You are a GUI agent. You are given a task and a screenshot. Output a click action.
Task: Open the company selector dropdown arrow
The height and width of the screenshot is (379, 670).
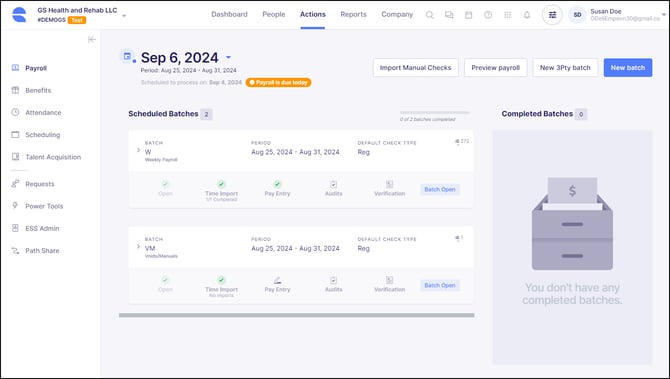tap(124, 16)
